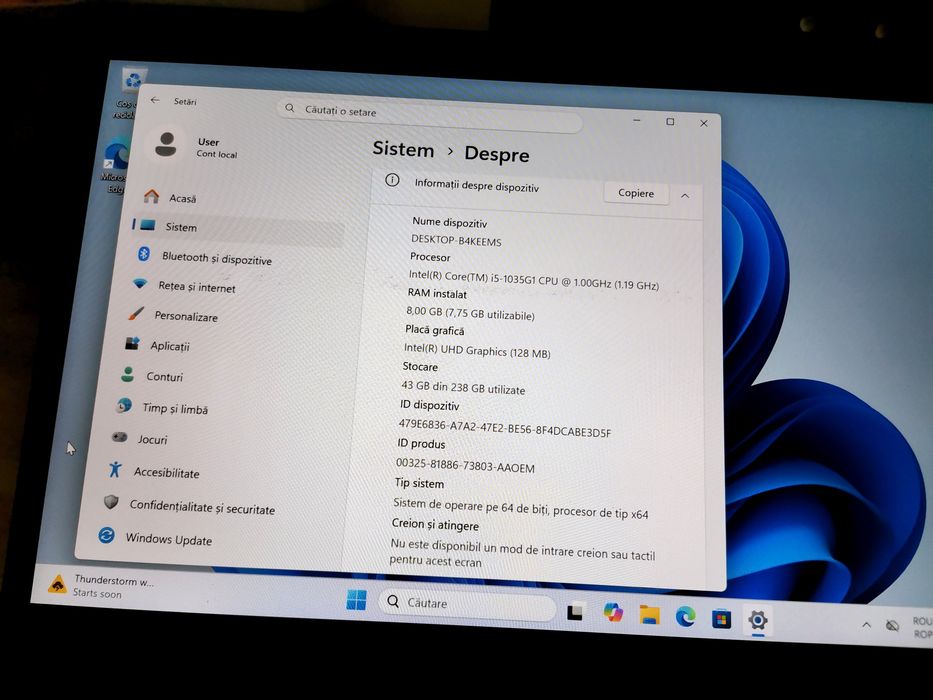933x700 pixels.
Task: Click device name DESKTOP-B4KEEMS
Action: pyautogui.click(x=456, y=241)
